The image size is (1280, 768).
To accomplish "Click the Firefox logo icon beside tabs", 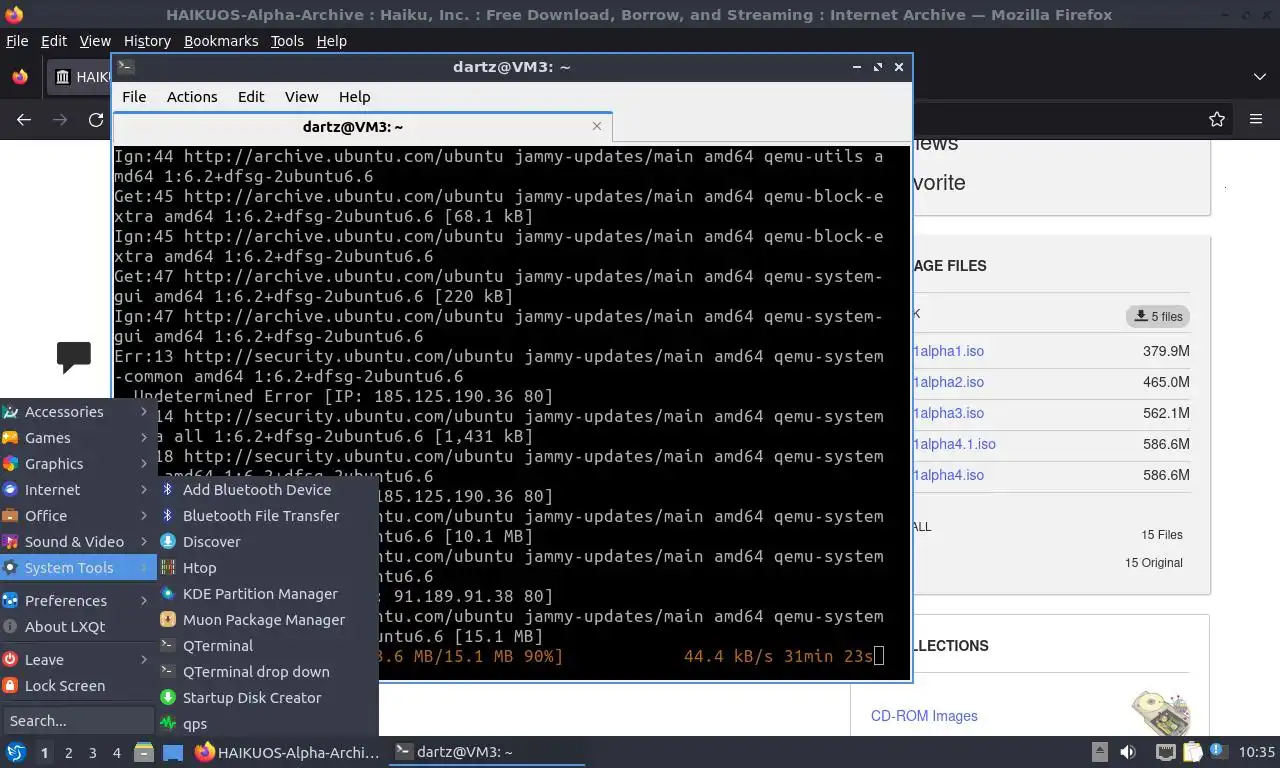I will tap(20, 77).
